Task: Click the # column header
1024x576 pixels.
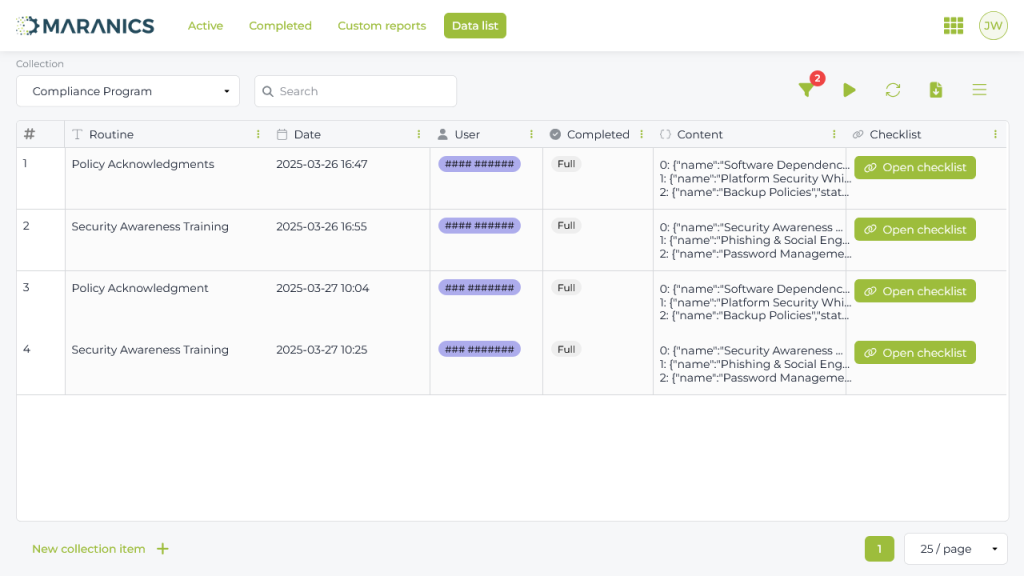Action: [x=29, y=134]
